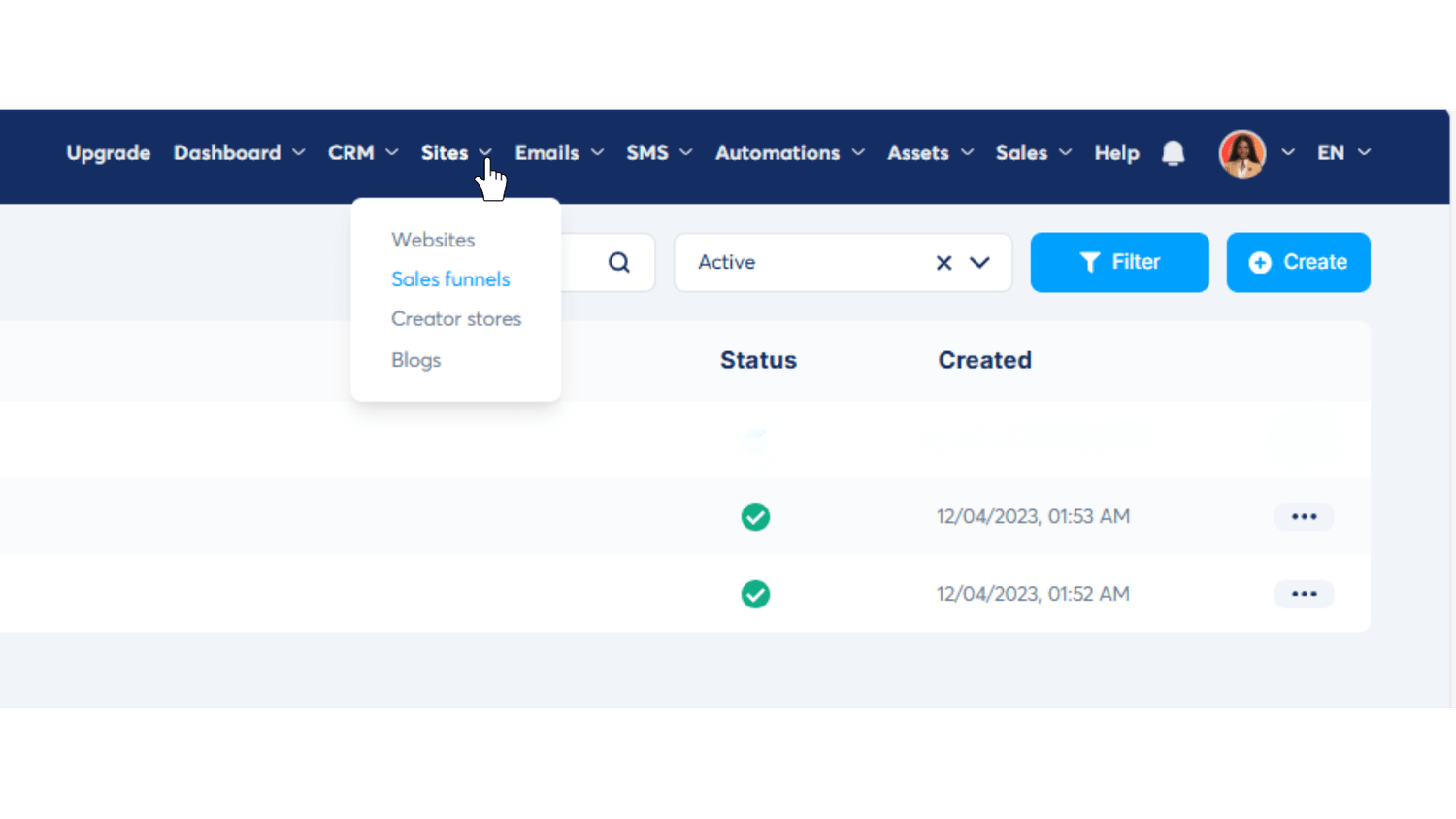Image resolution: width=1456 pixels, height=819 pixels.
Task: Select Blogs from the Sites dropdown
Action: [x=416, y=360]
